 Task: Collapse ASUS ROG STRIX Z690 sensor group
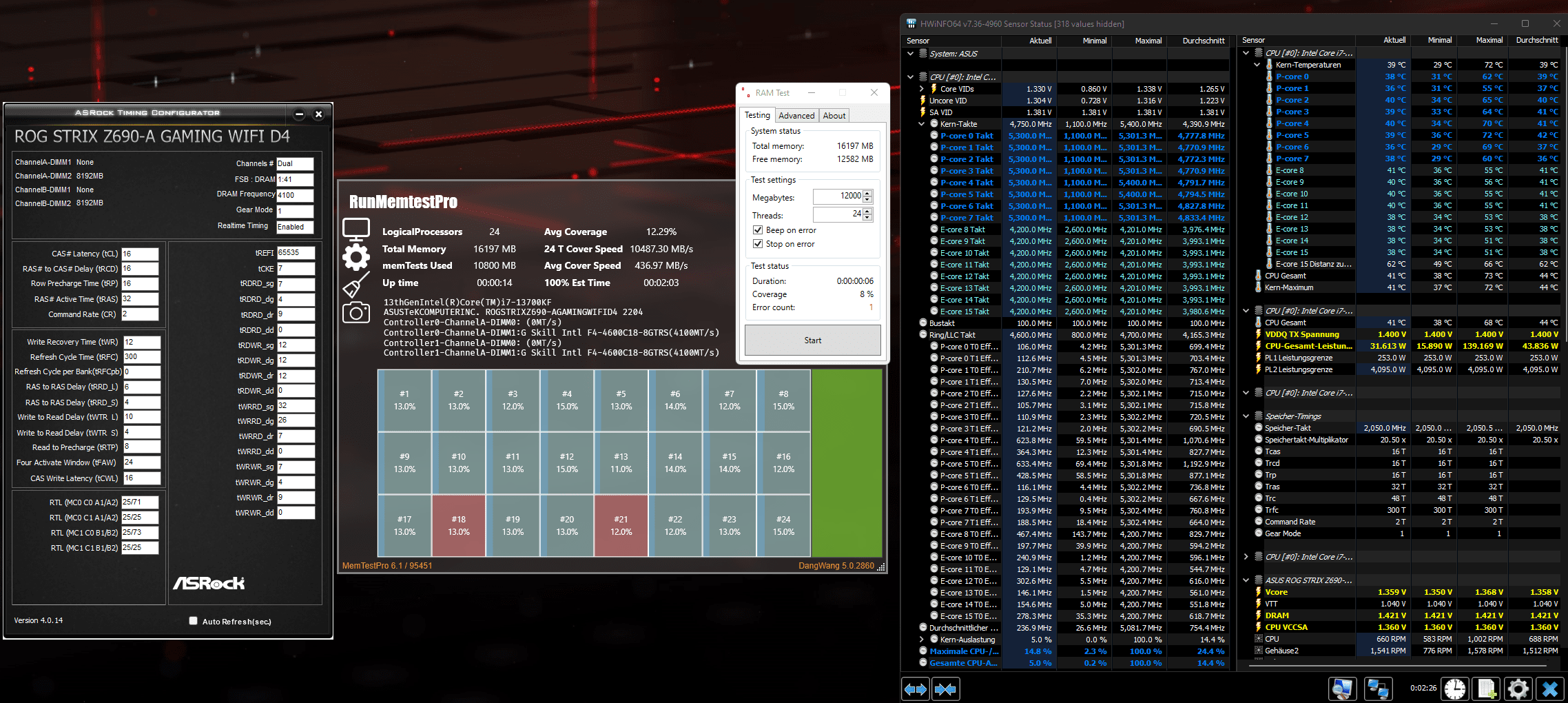(x=1246, y=580)
